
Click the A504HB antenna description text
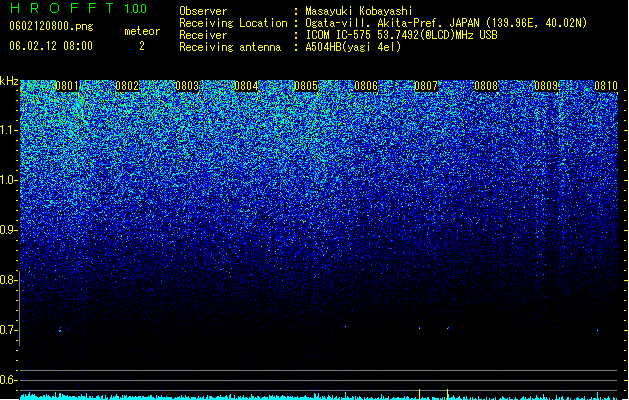tap(353, 47)
